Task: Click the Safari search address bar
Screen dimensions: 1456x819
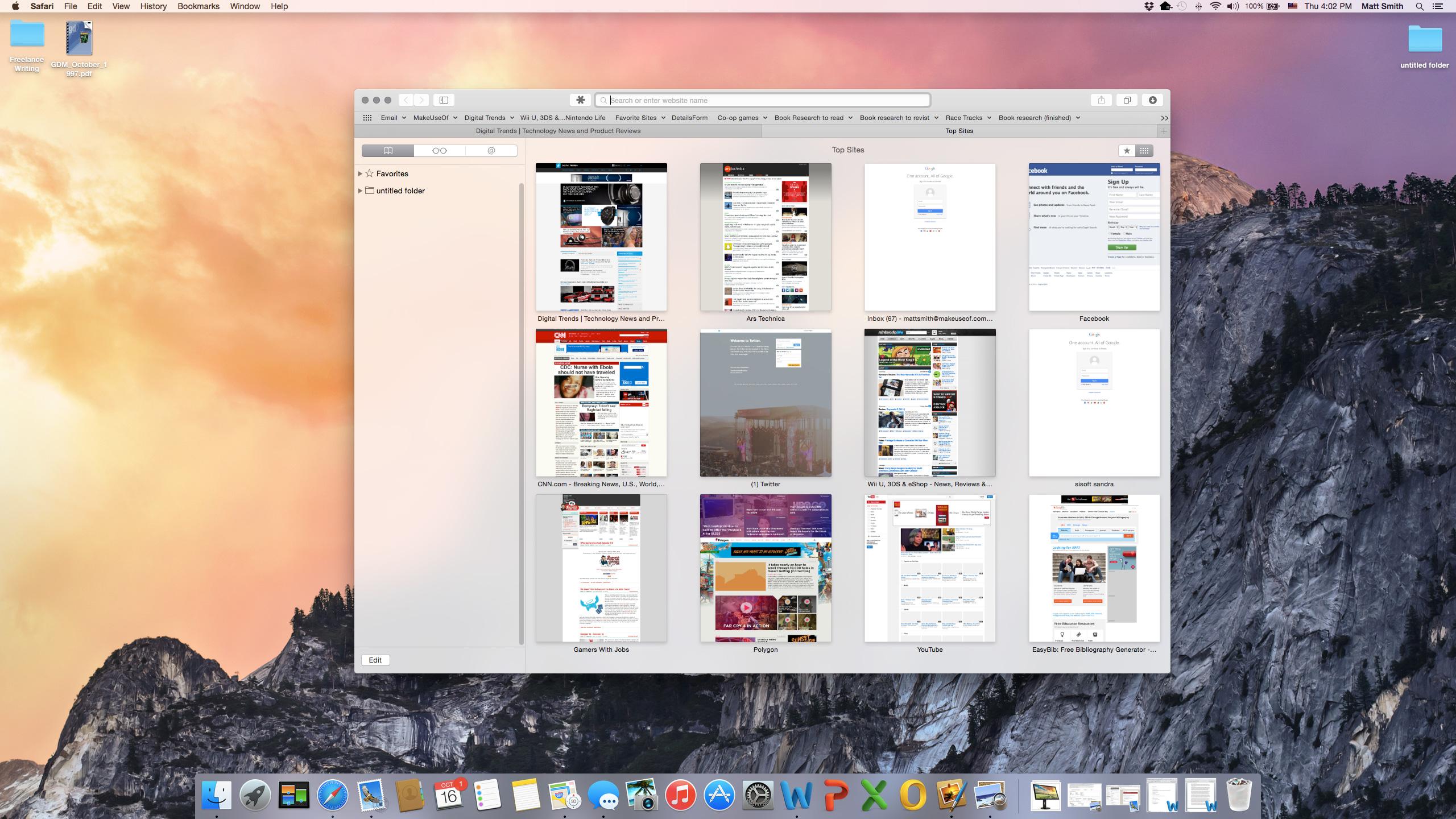Action: pos(763,100)
